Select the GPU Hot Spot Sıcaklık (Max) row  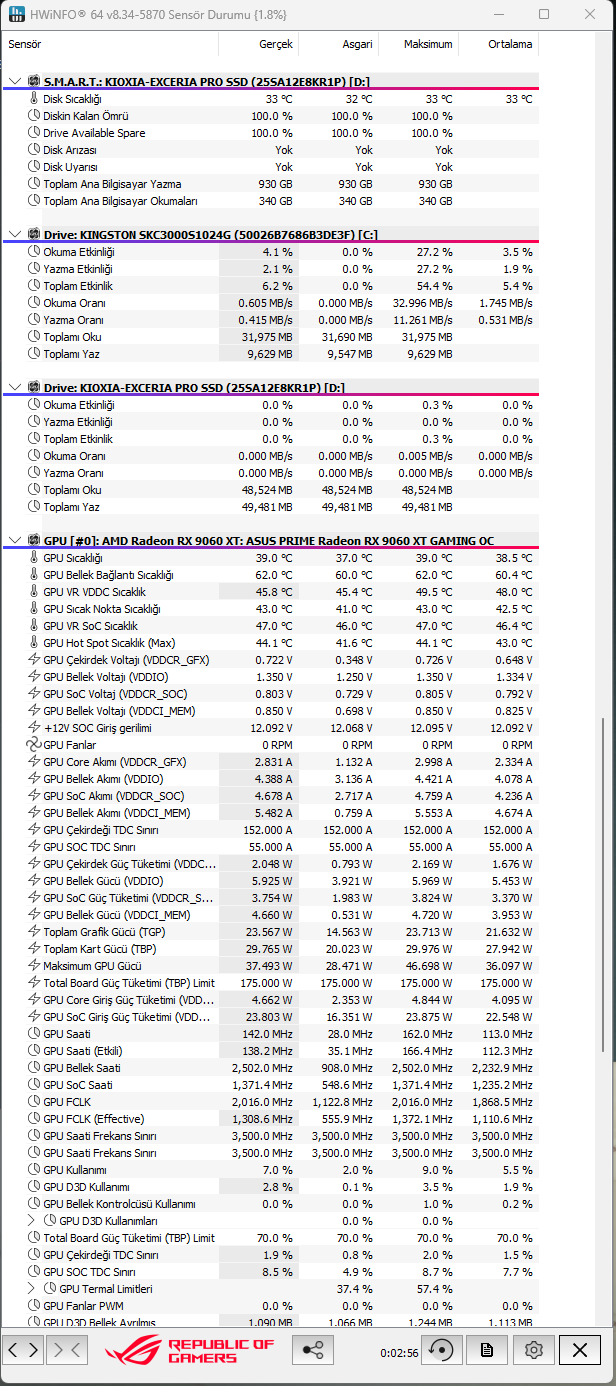[271, 643]
